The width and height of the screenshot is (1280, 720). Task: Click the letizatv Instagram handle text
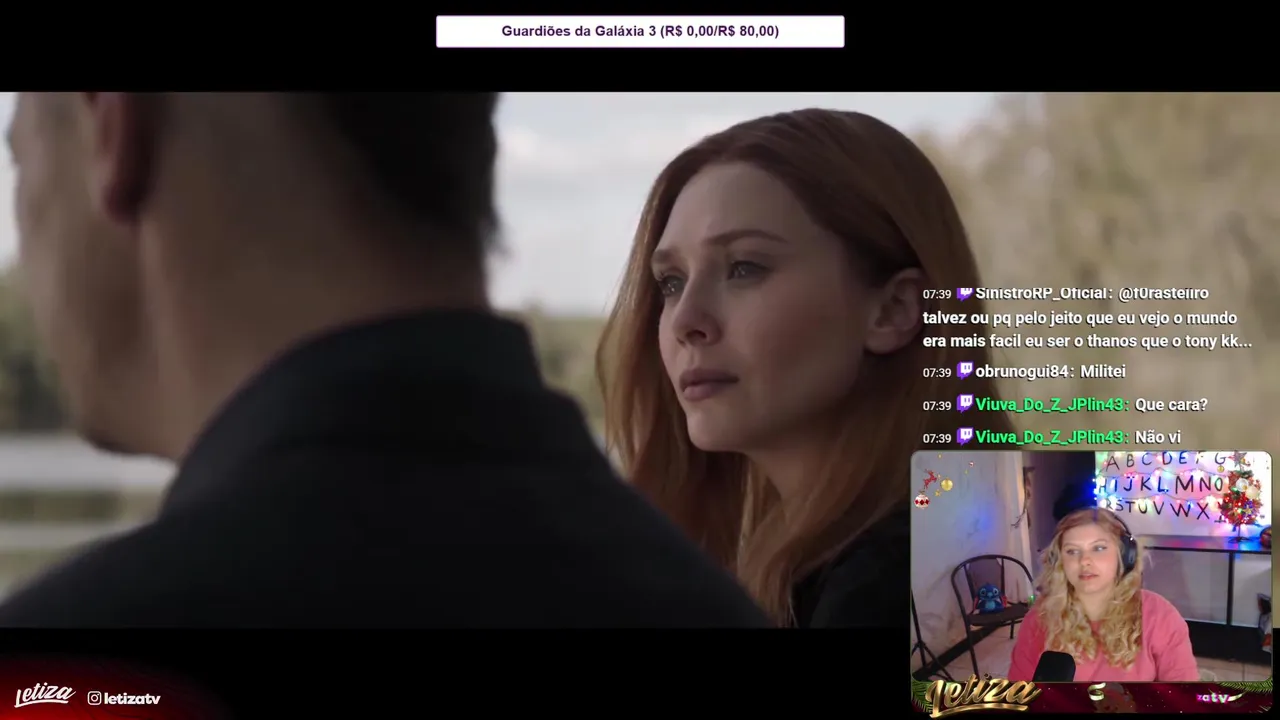[x=132, y=698]
